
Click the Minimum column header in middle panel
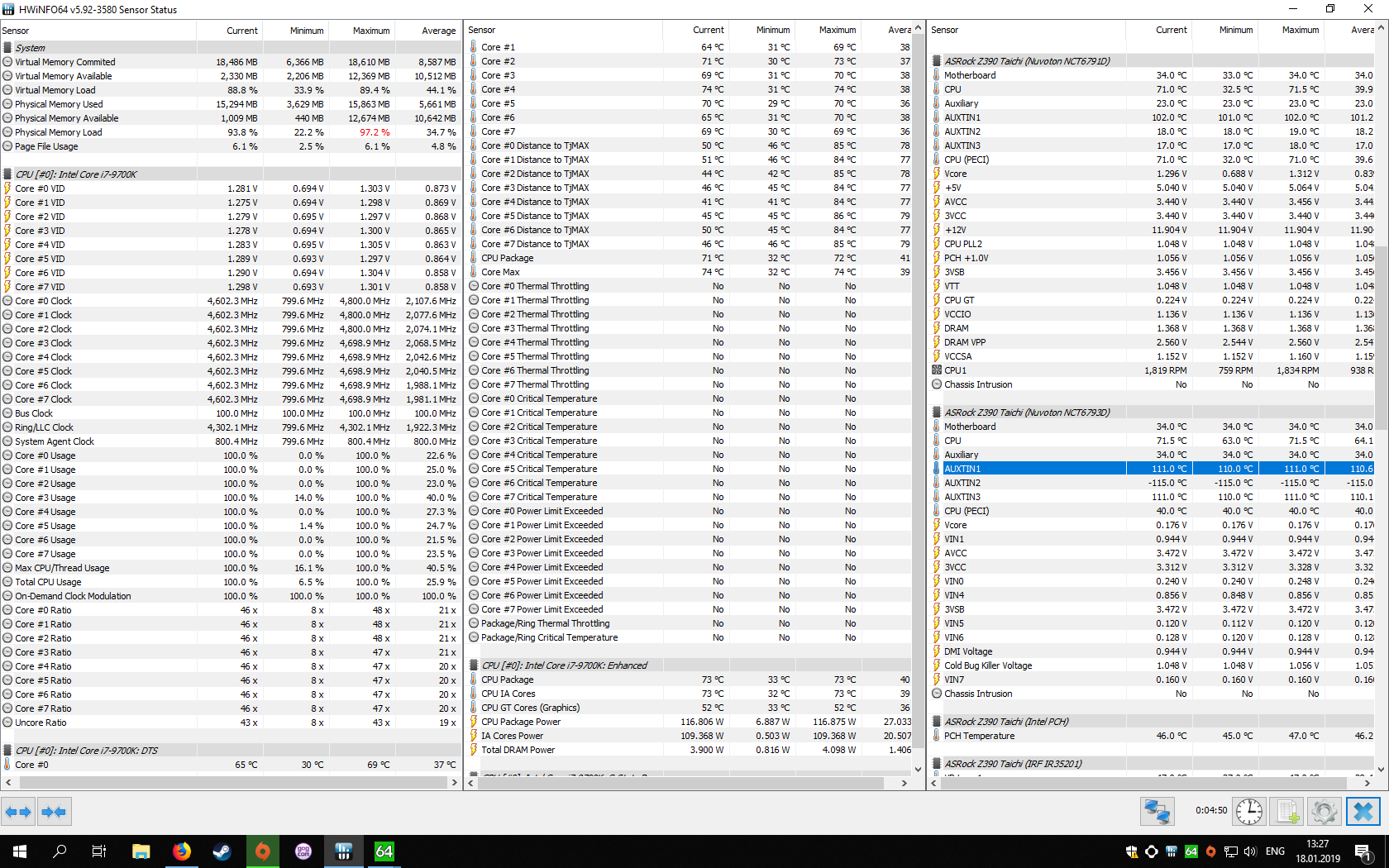tap(761, 30)
